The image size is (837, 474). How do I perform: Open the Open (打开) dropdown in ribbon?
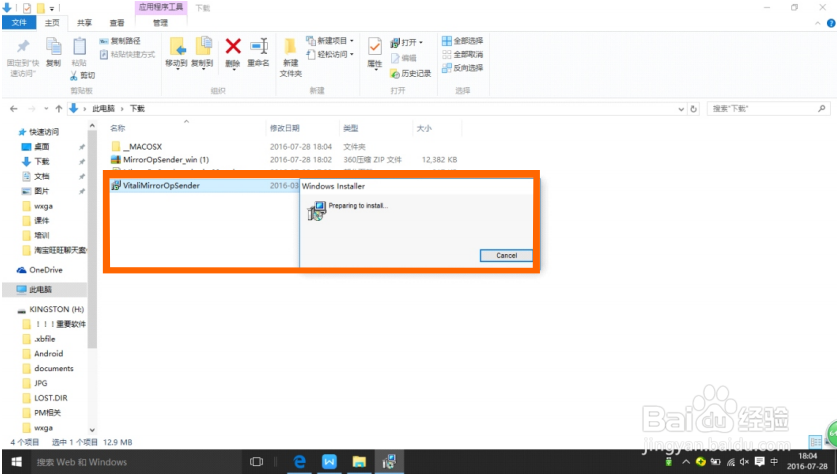point(407,42)
